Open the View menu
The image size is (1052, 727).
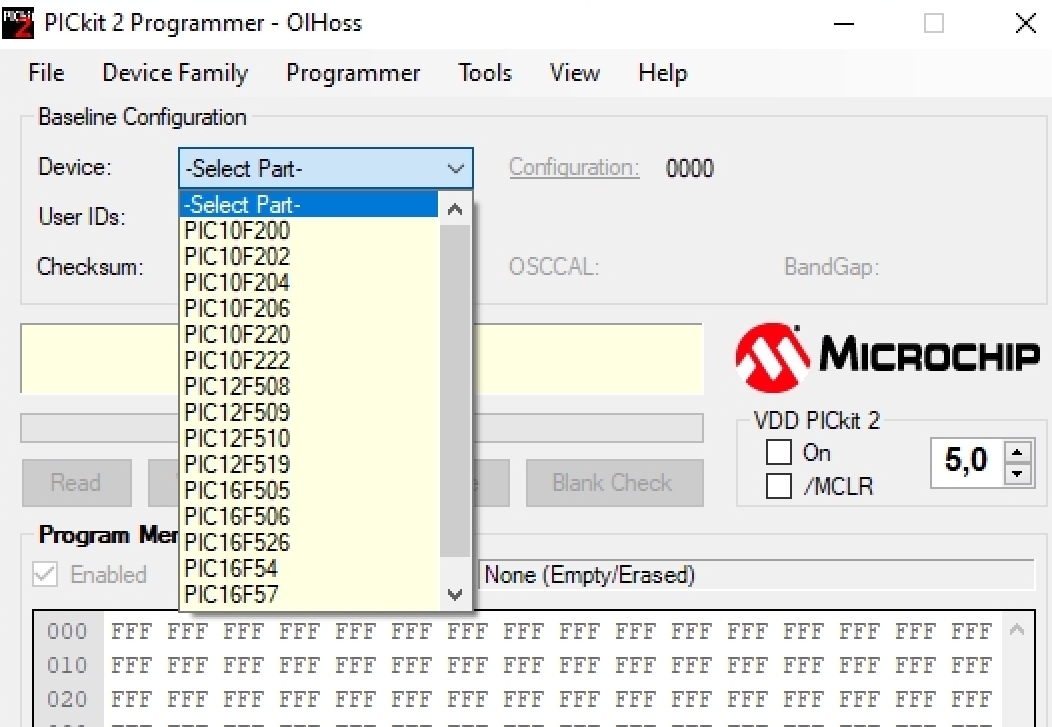574,72
